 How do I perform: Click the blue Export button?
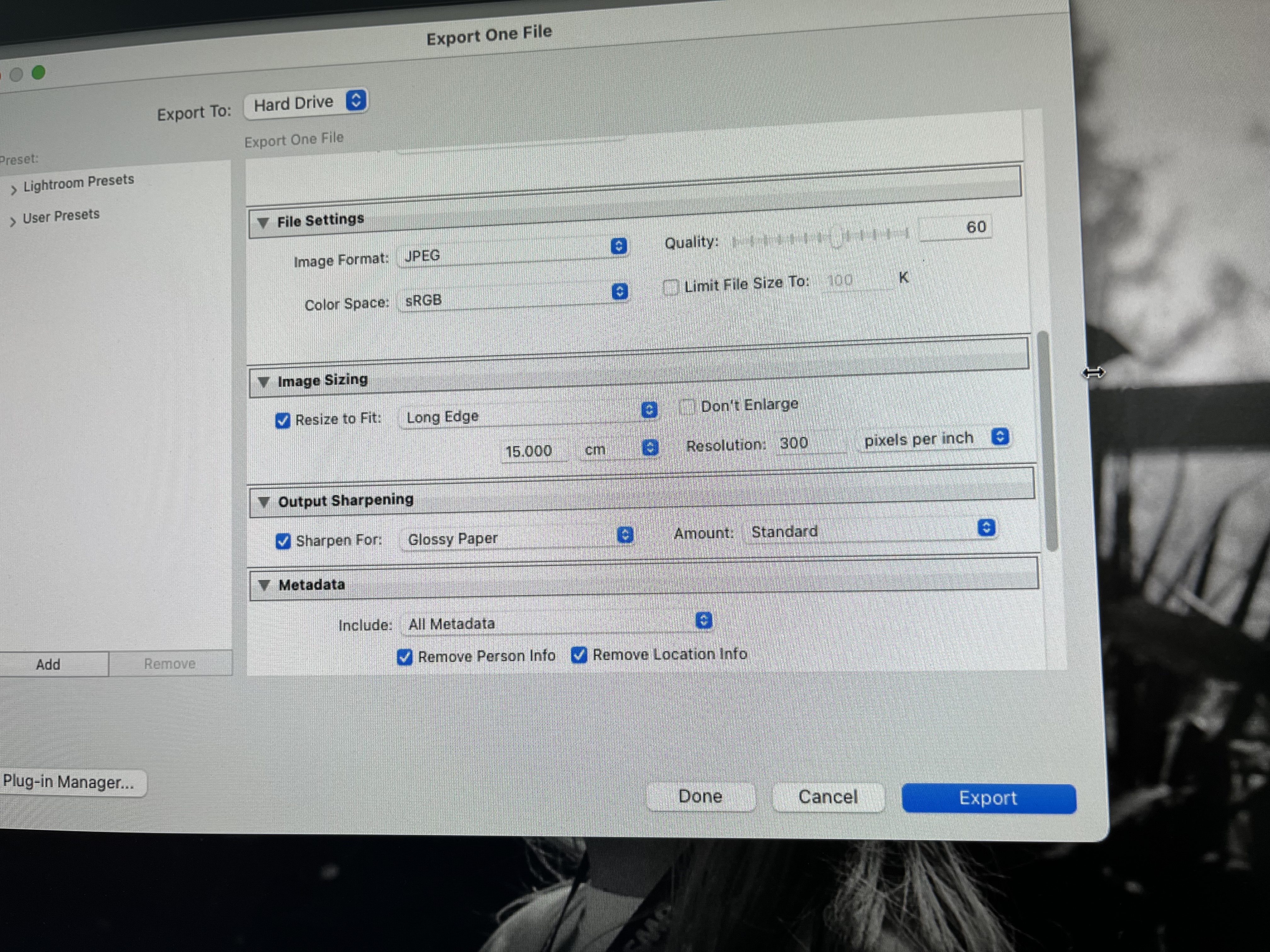click(989, 798)
